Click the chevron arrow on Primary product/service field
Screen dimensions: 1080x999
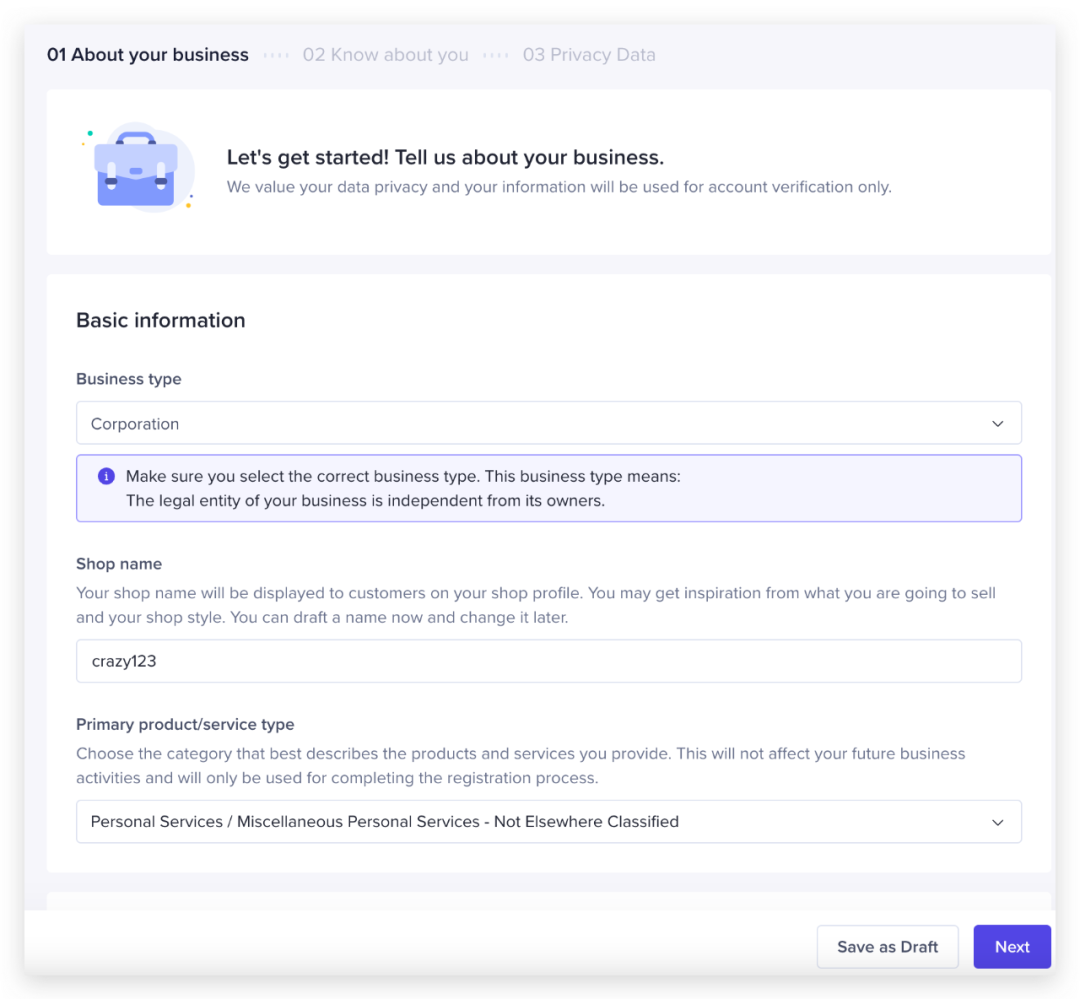(997, 822)
